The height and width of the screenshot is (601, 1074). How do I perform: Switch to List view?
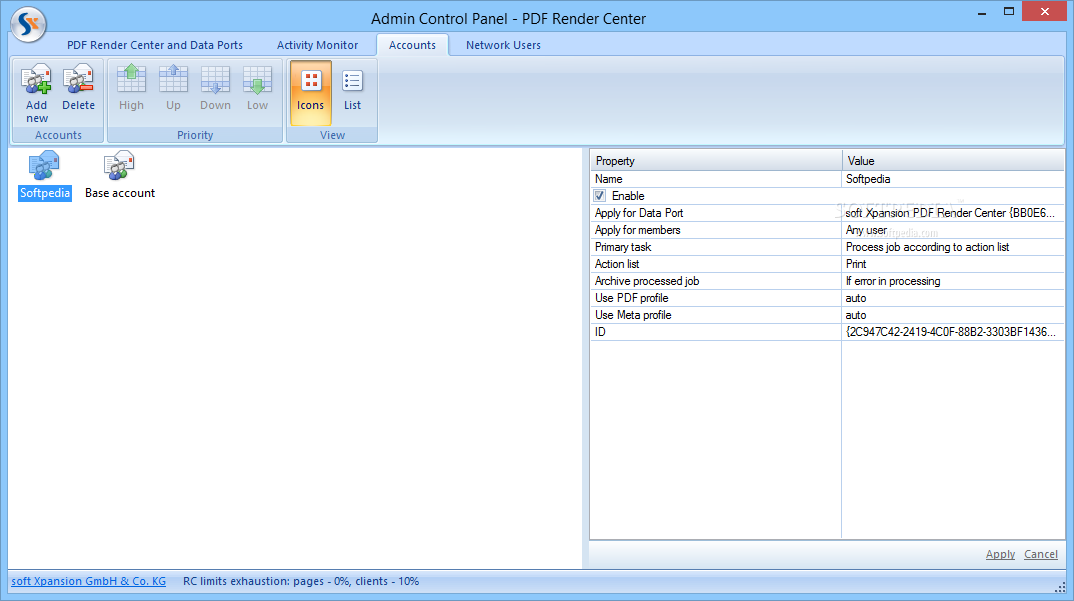pyautogui.click(x=352, y=93)
